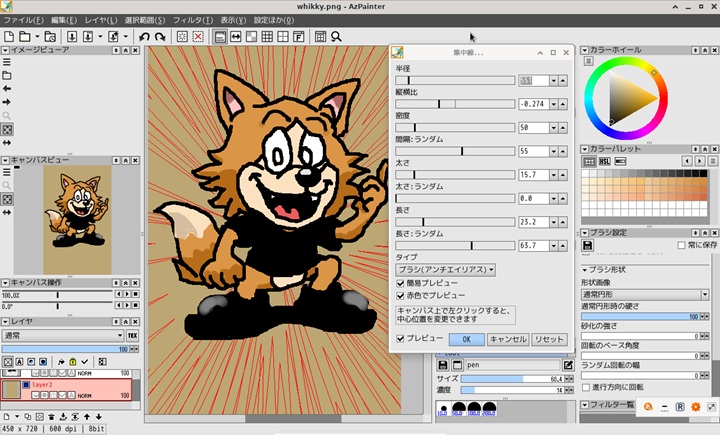Enable the 進行方向に回転 checkbox
720x435 pixels.
pos(586,387)
